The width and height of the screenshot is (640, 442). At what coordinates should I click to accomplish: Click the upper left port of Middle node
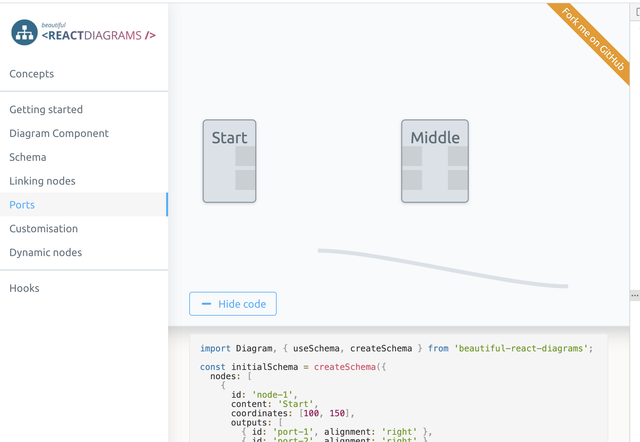[x=412, y=156]
